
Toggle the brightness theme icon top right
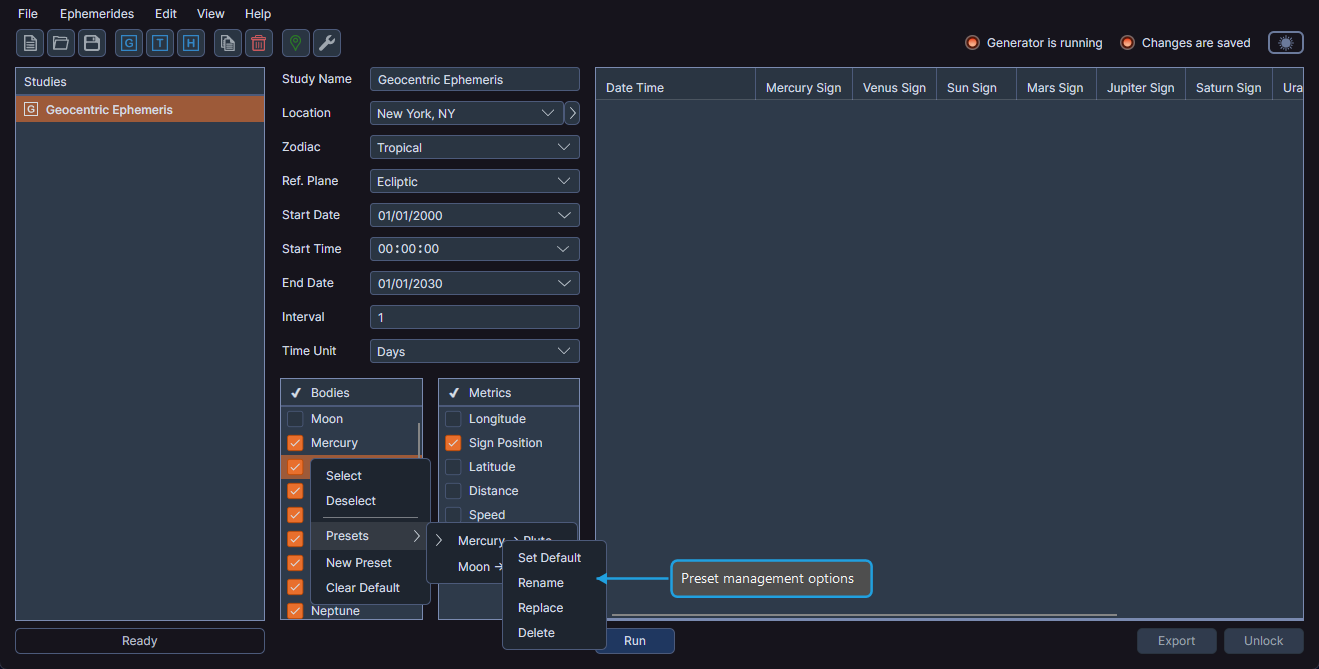click(1285, 42)
